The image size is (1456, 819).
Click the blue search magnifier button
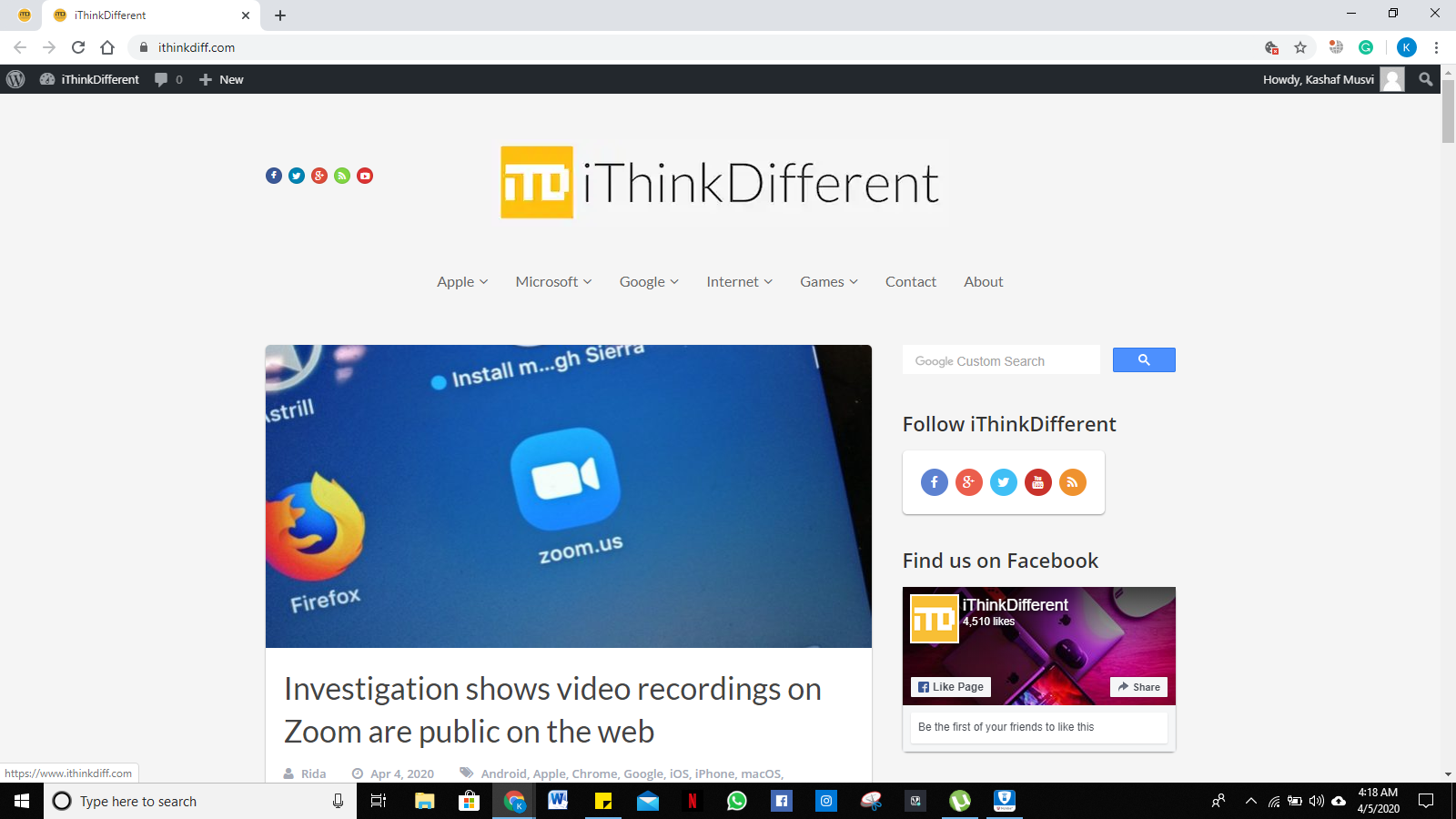click(x=1143, y=360)
